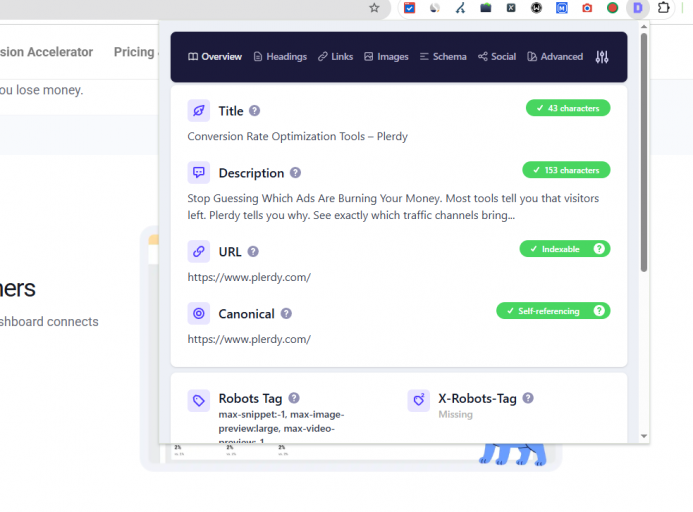Open Pricing menu on Plerdy page
Viewport: 693px width, 512px height.
coord(134,52)
